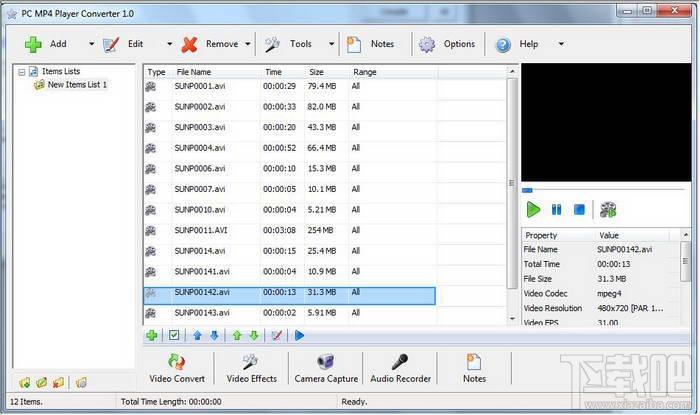
Task: Click the green plus Add icon in the top toolbar
Action: click(33, 44)
